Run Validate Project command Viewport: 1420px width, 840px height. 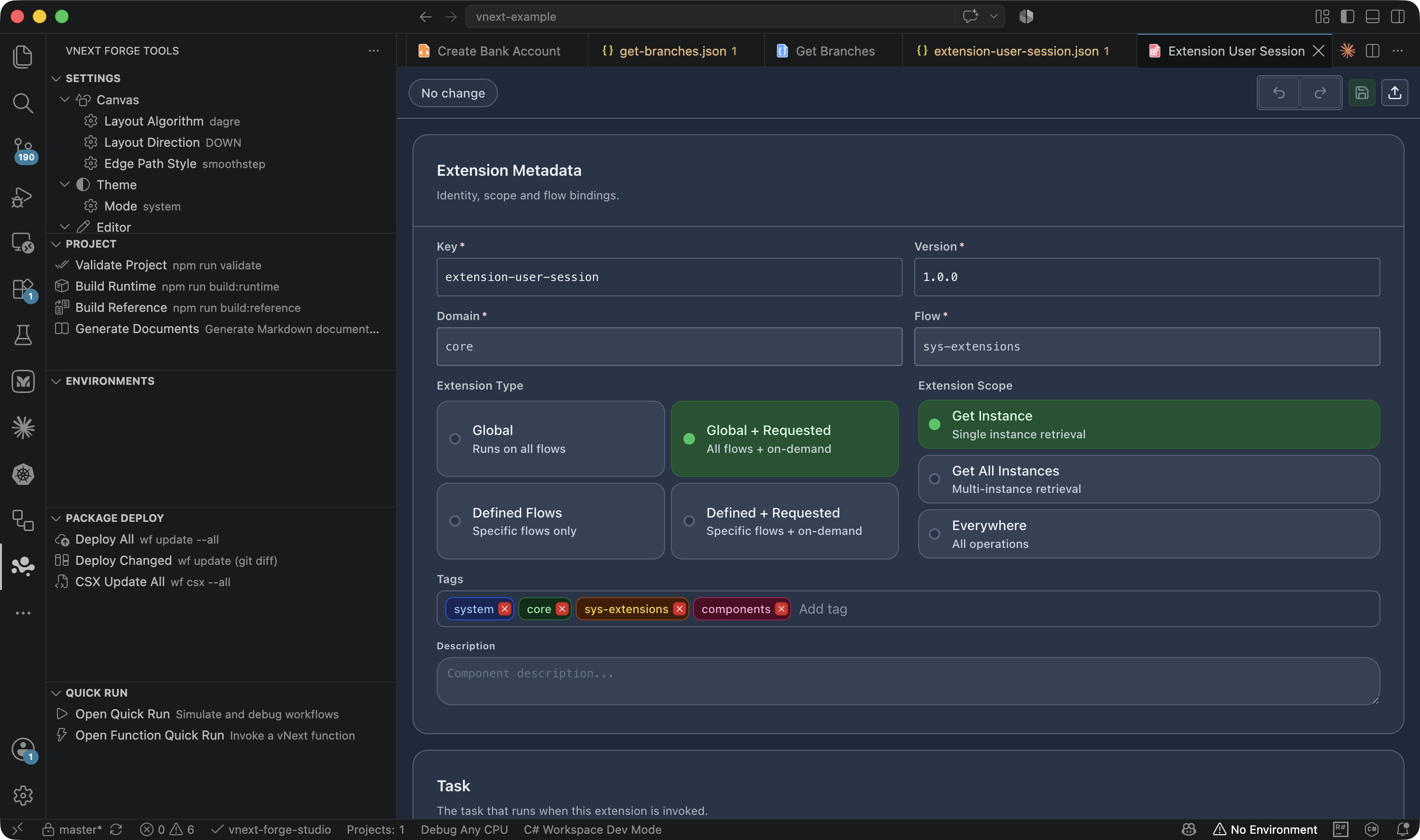[x=221, y=265]
